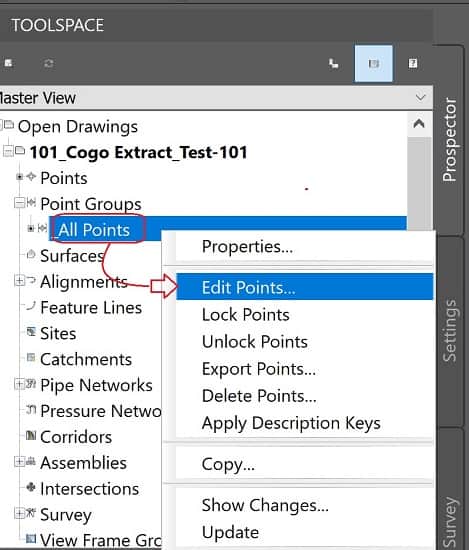Switch to the Survey tab
Image resolution: width=469 pixels, height=550 pixels.
(450, 519)
